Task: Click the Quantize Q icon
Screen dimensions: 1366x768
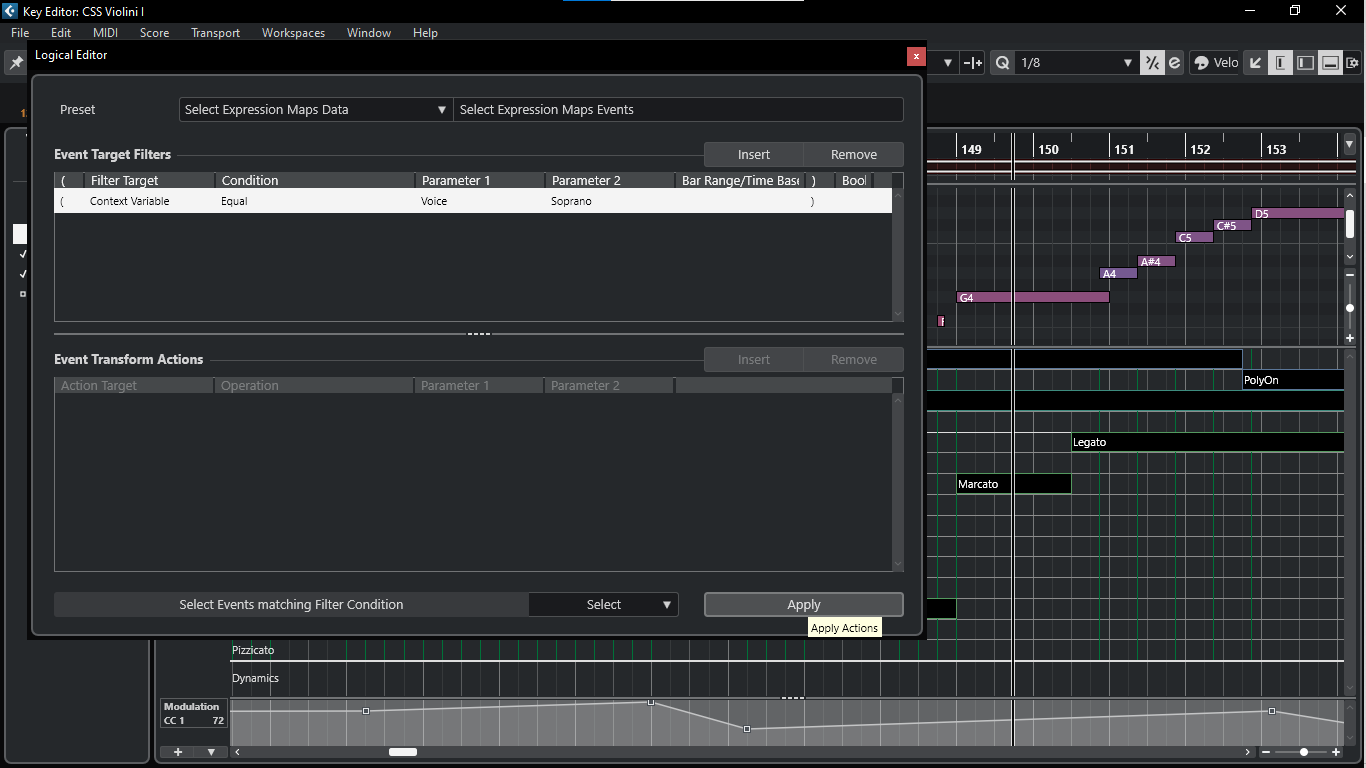Action: pos(1002,63)
